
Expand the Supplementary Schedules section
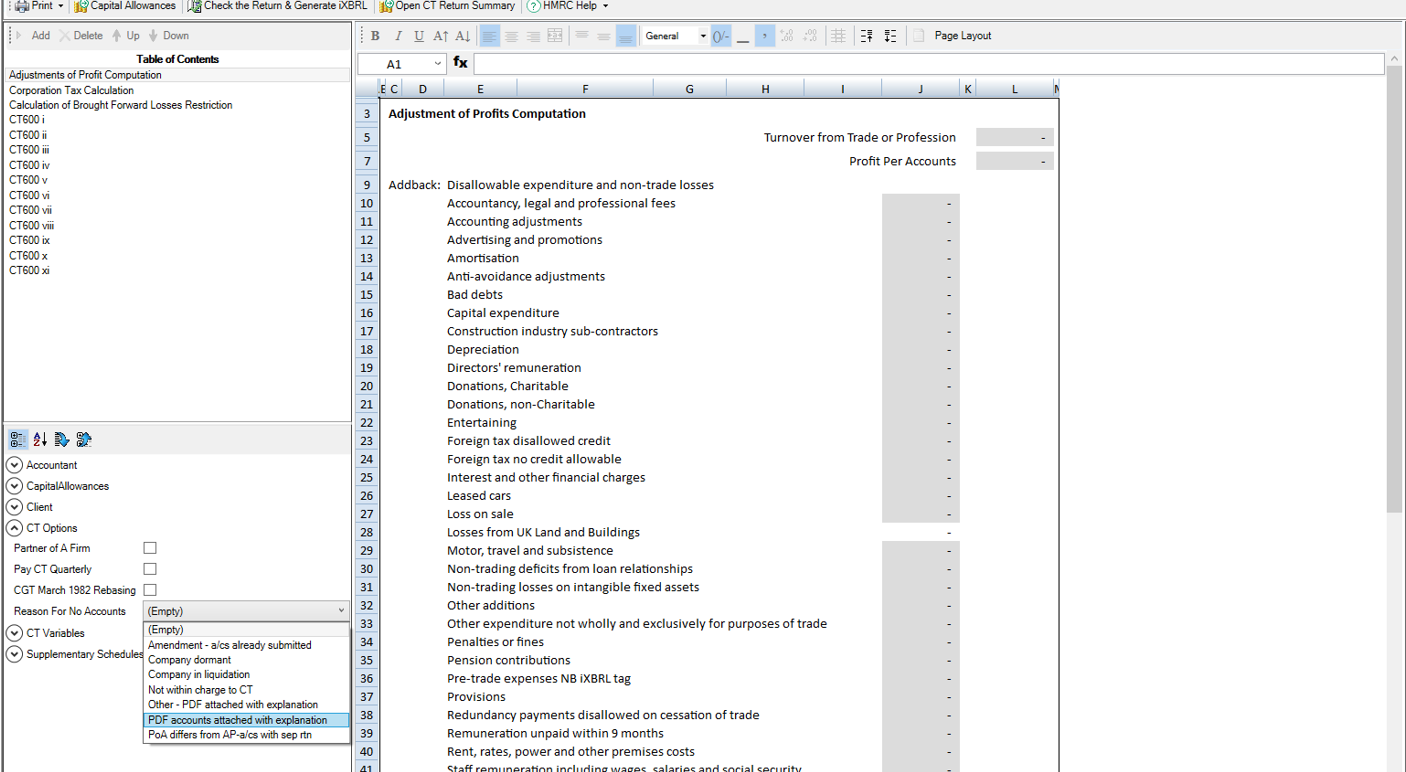pos(14,654)
